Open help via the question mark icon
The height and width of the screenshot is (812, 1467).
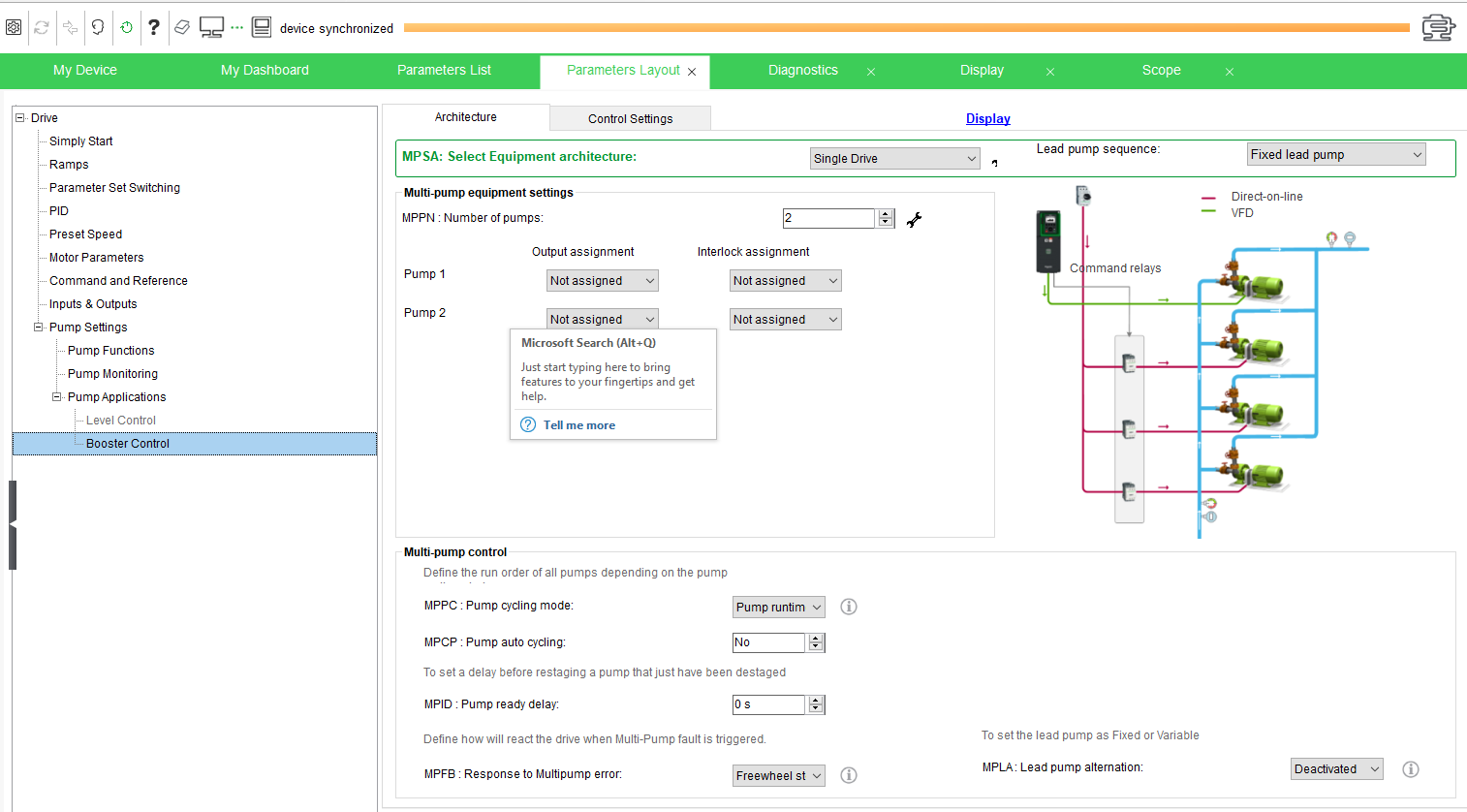tap(154, 27)
